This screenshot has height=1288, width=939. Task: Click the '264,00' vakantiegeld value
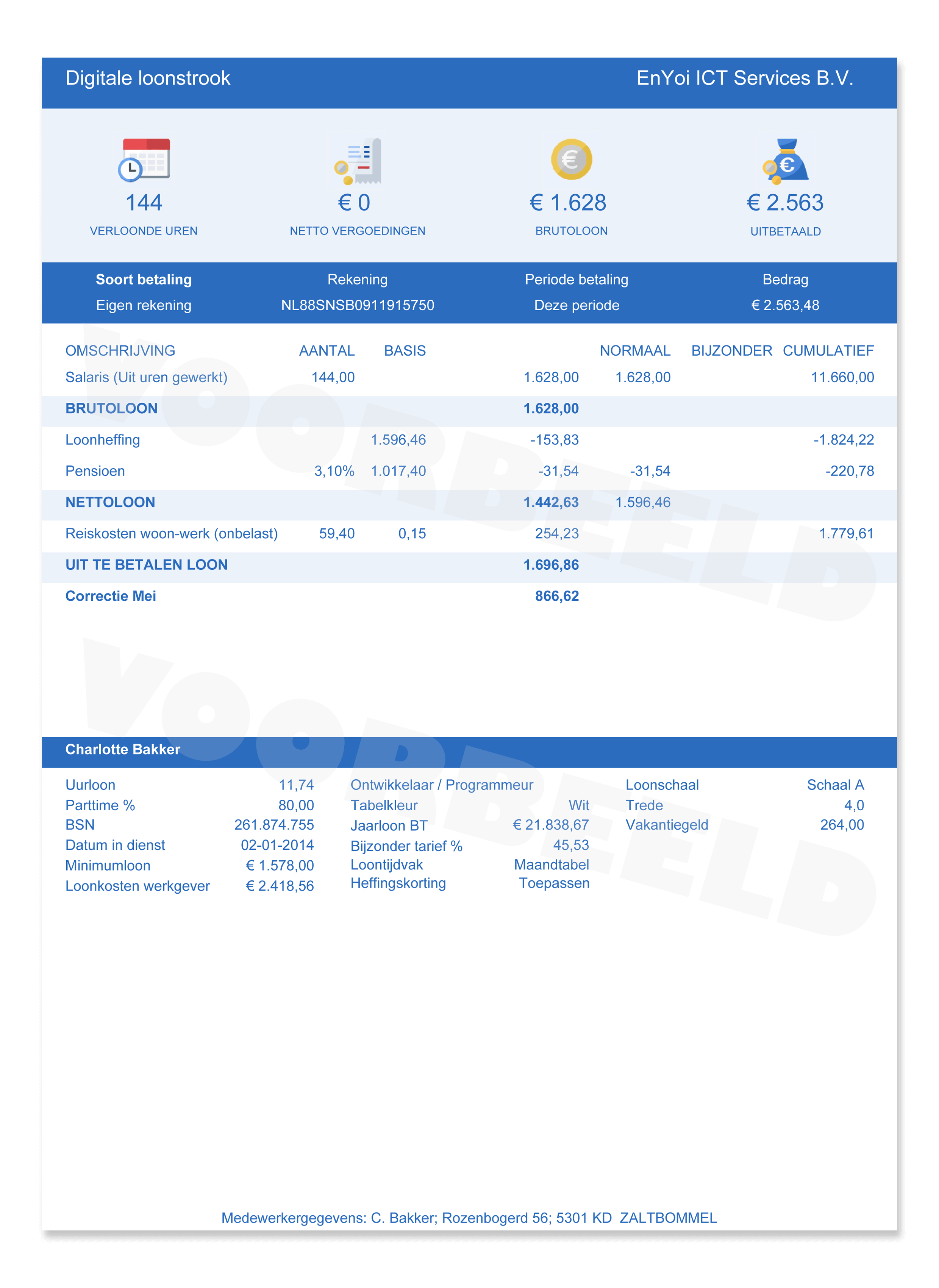(842, 825)
